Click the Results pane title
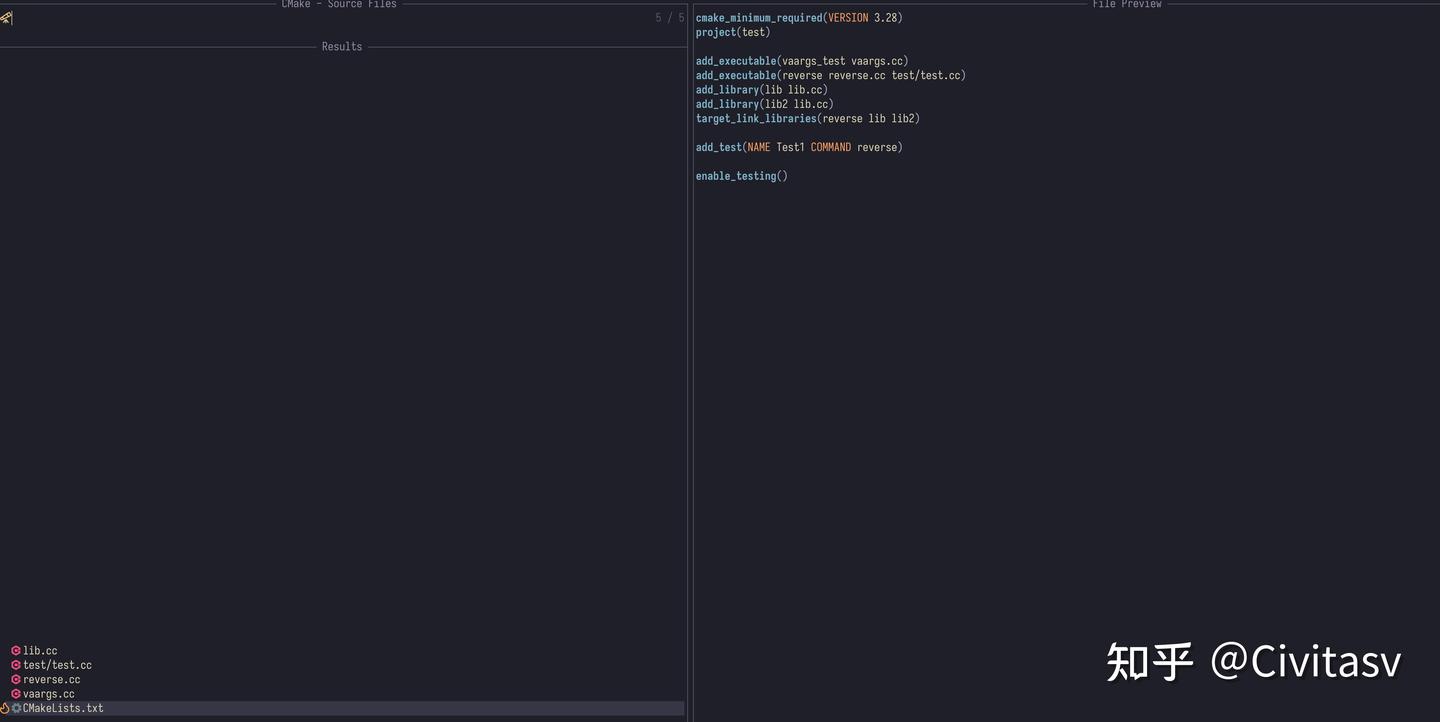This screenshot has height=722, width=1440. coord(340,46)
